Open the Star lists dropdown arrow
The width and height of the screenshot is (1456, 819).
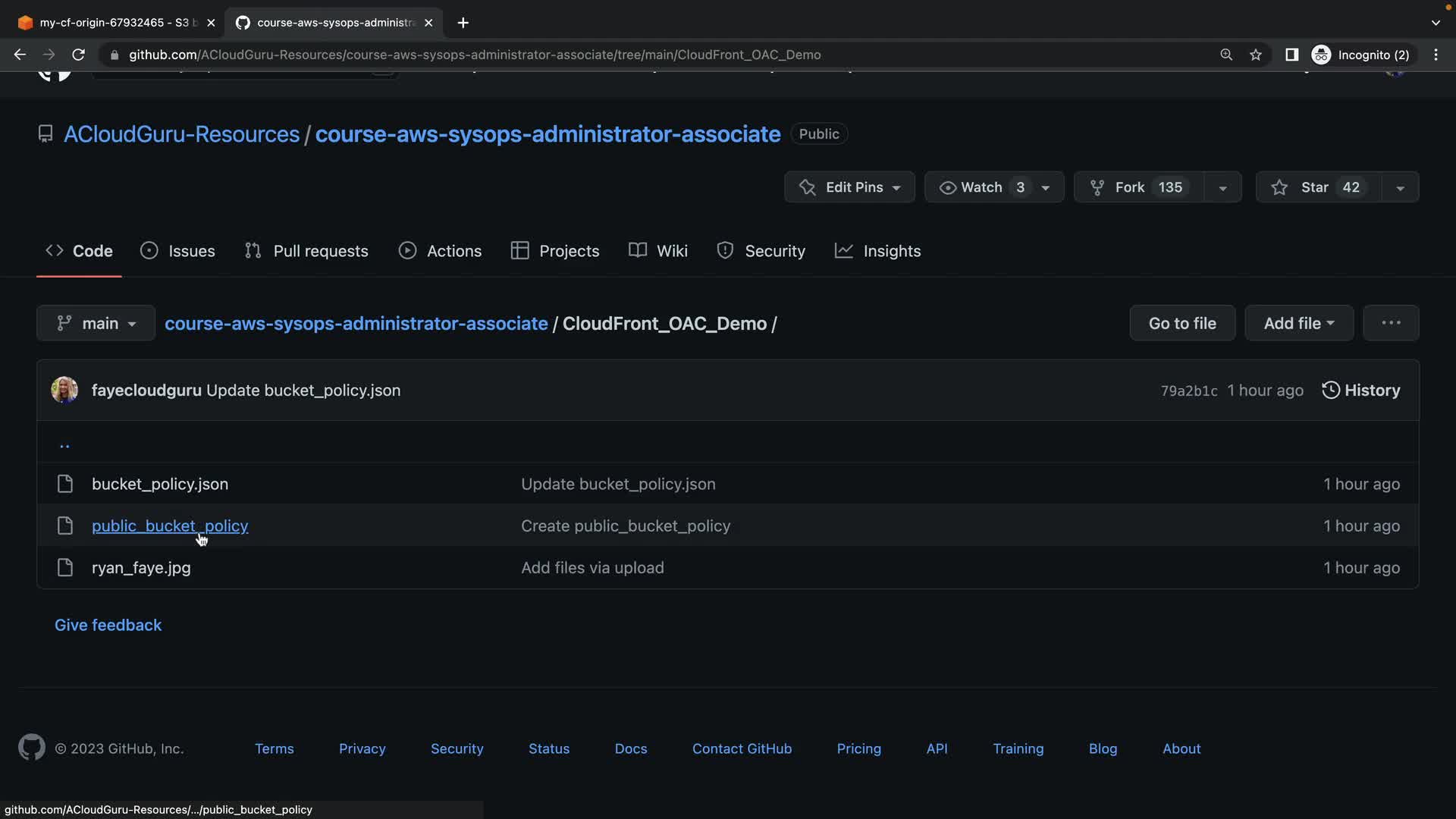[x=1400, y=187]
